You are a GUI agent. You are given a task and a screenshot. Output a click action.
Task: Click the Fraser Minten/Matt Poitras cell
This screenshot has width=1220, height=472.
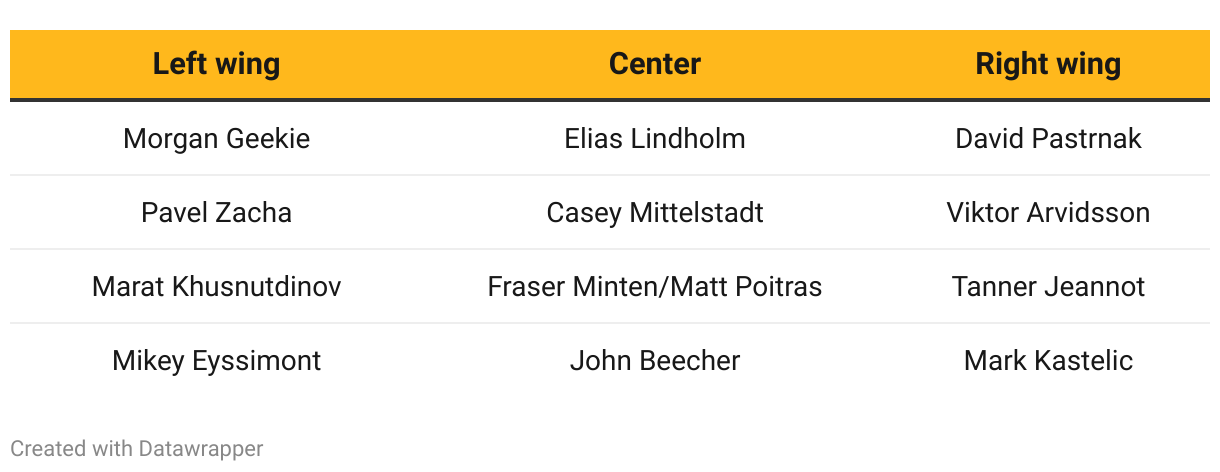click(x=654, y=286)
